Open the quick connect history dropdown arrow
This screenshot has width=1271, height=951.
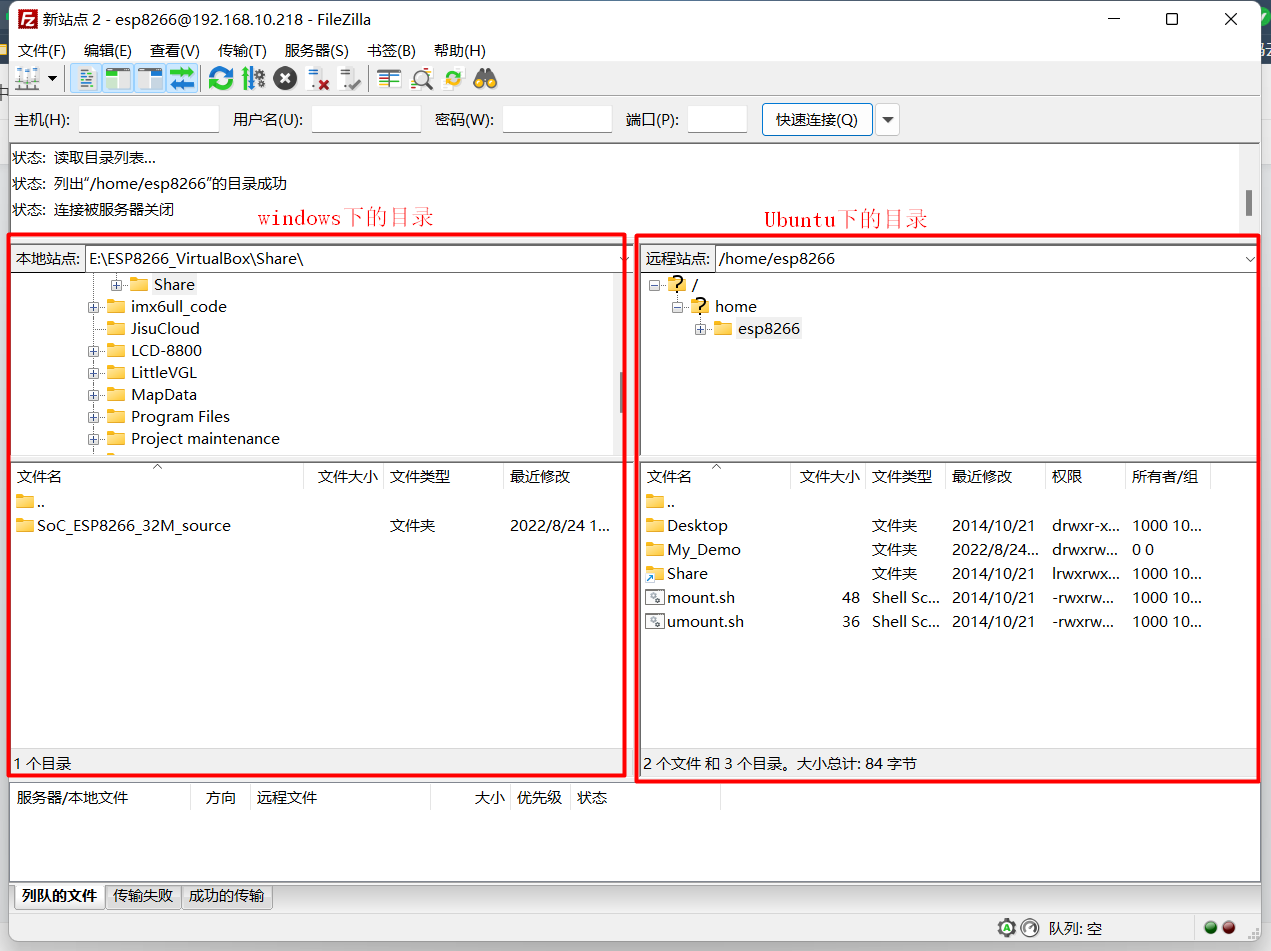[x=887, y=120]
